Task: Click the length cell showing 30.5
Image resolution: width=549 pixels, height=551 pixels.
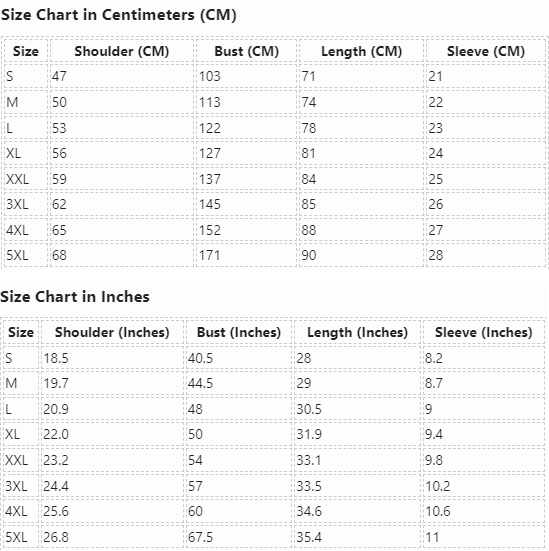Action: 357,409
